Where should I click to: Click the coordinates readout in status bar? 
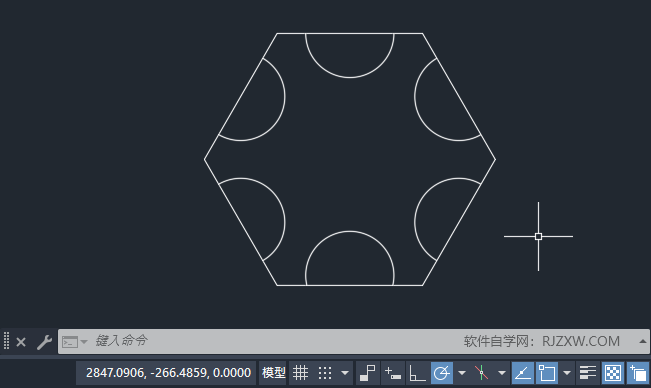click(168, 373)
